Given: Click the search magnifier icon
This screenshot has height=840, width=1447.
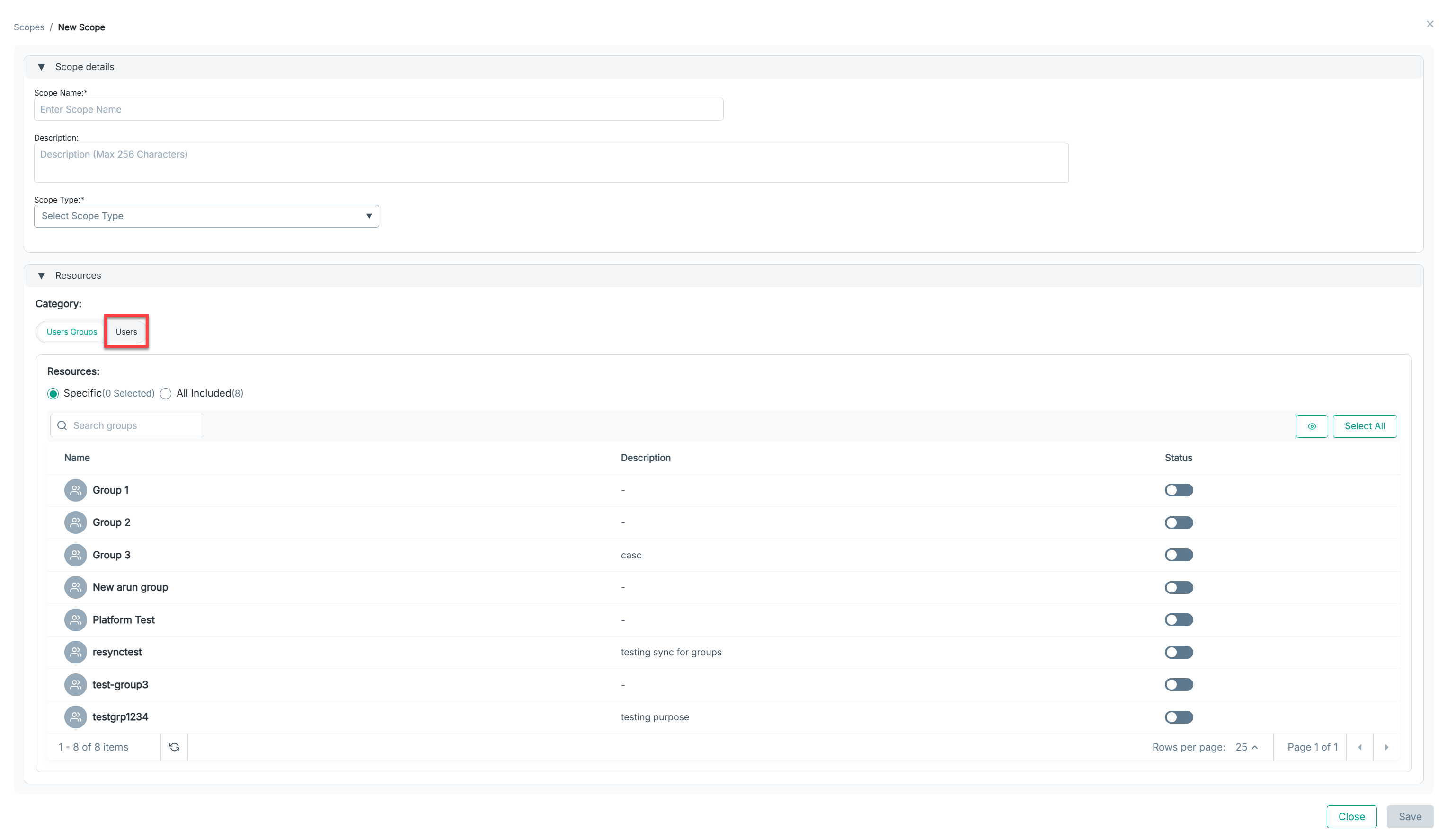Looking at the screenshot, I should tap(62, 425).
